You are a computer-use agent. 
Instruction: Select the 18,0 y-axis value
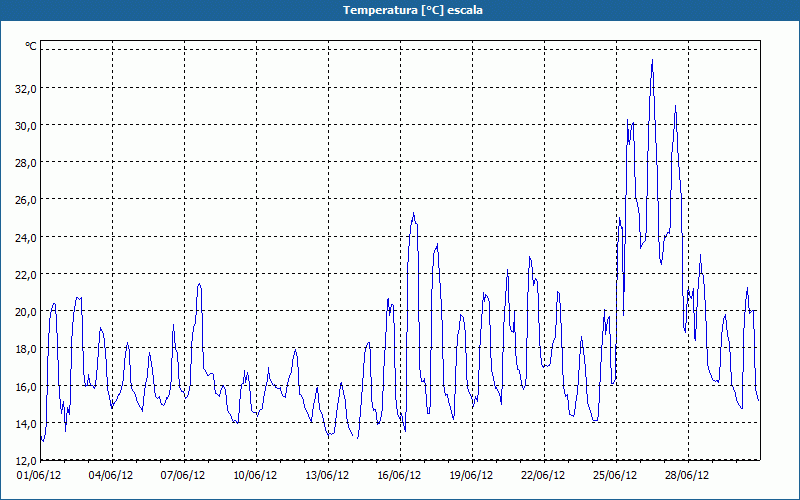click(26, 349)
